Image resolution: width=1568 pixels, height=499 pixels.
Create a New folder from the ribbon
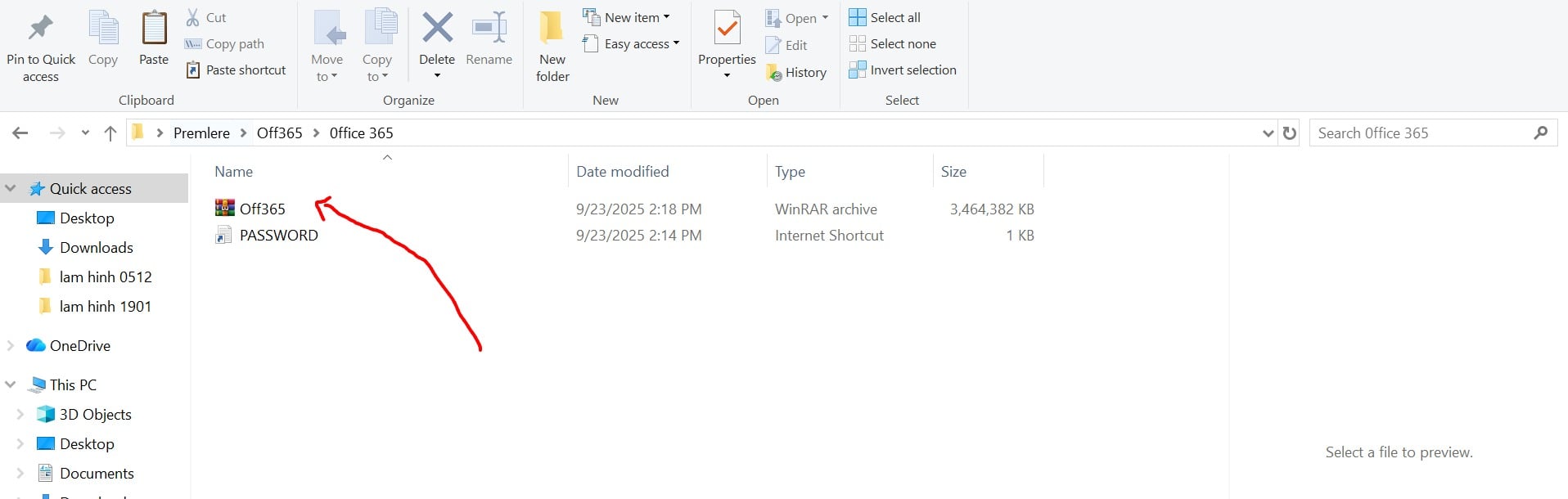click(552, 45)
